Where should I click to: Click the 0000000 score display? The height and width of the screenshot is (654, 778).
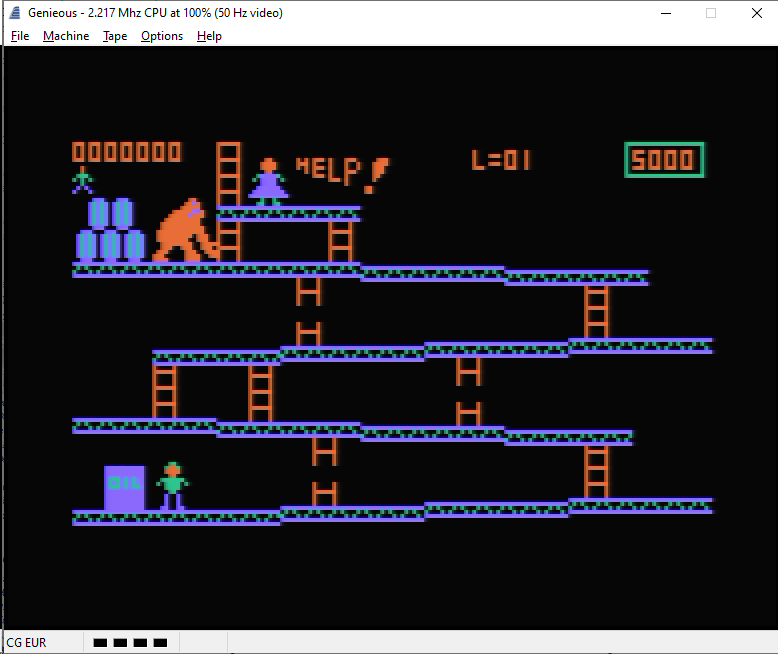pyautogui.click(x=127, y=152)
